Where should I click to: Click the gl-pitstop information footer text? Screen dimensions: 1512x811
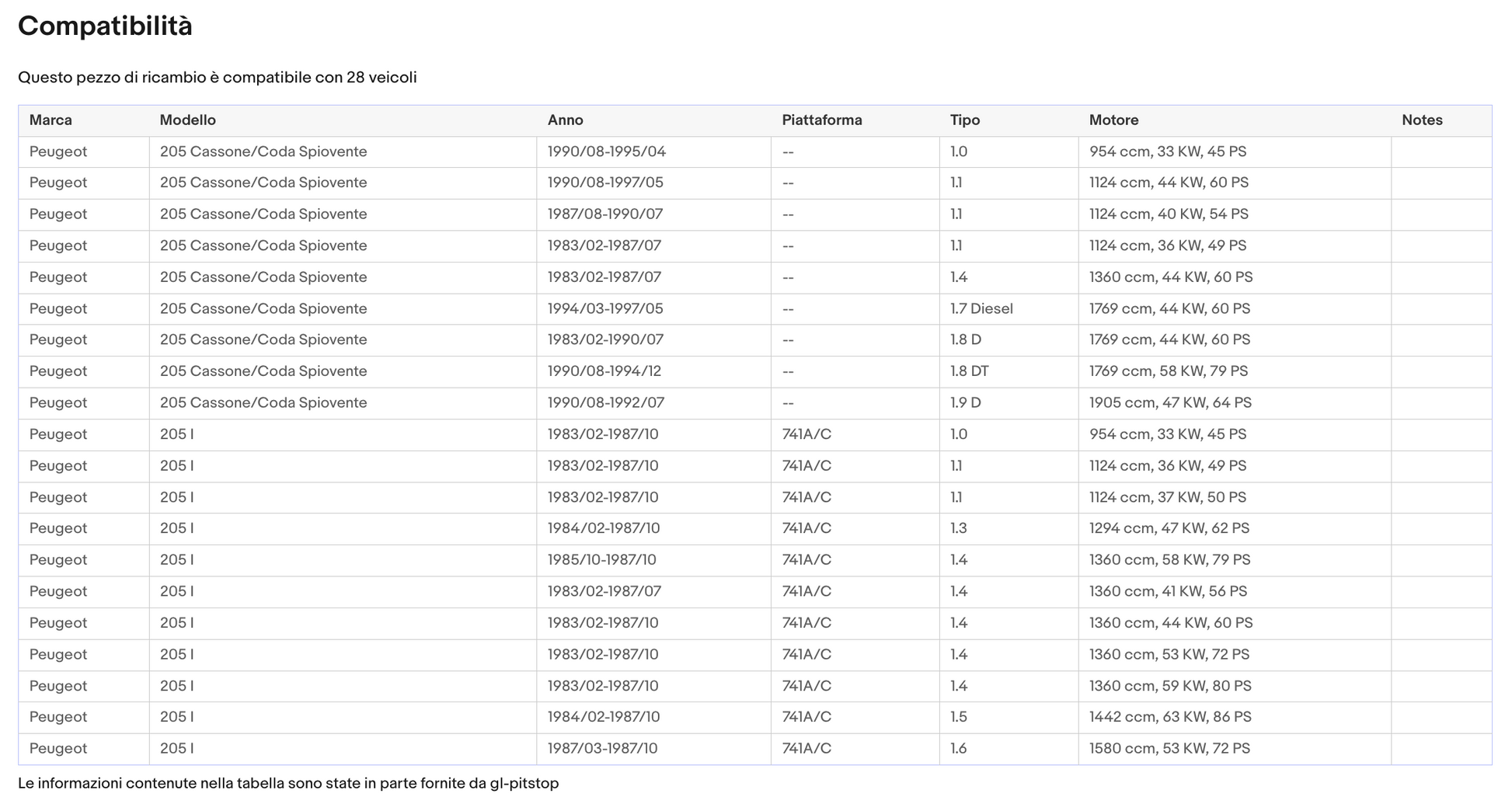click(288, 784)
